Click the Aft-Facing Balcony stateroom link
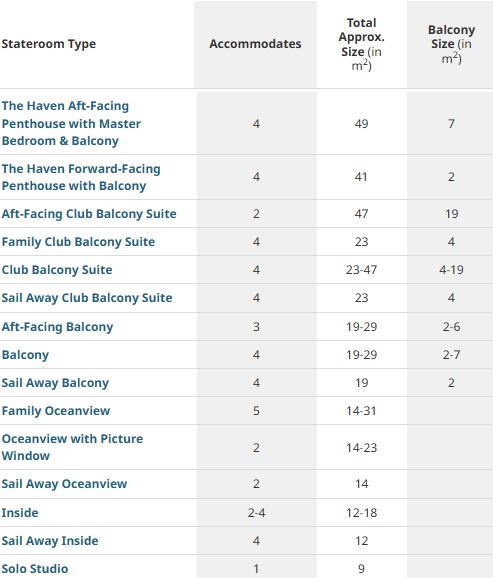Screen dimensions: 493x578 click(57, 327)
